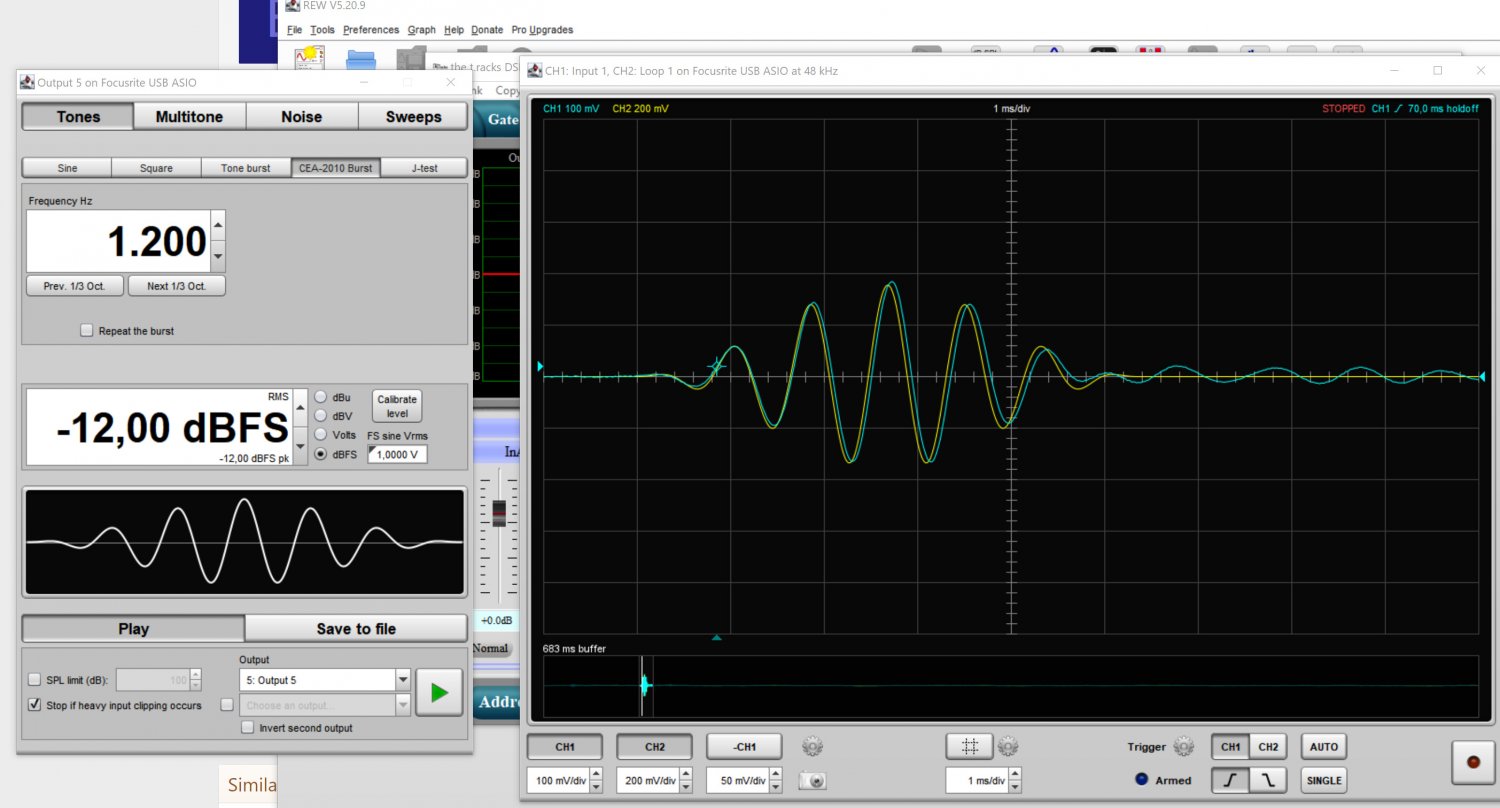Click the Armed trigger indicator light
Screen dimensions: 1500x808
tap(1141, 780)
